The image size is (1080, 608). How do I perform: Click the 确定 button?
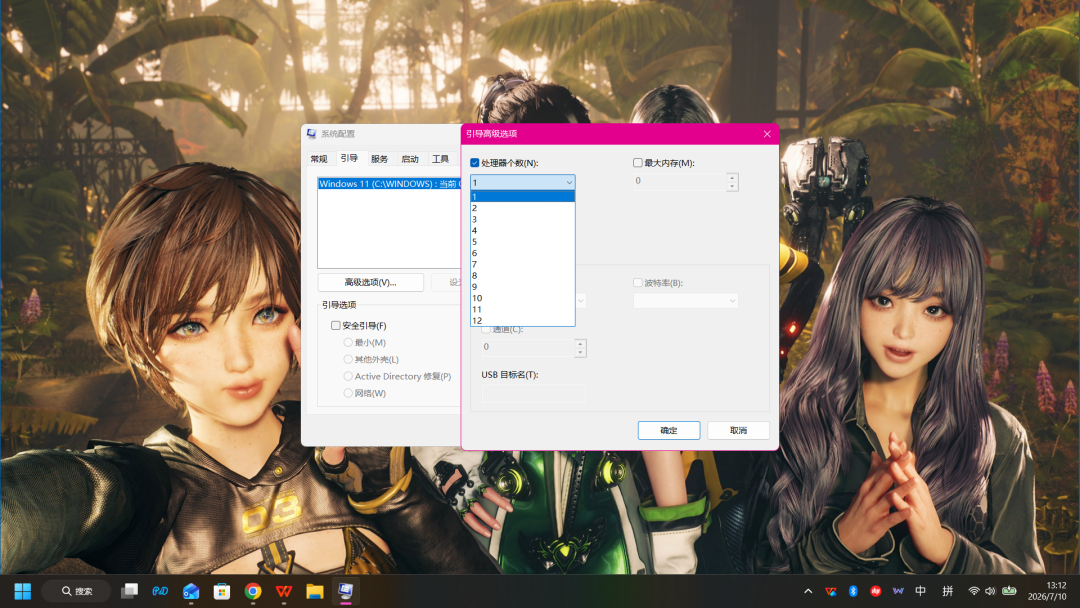pos(669,430)
